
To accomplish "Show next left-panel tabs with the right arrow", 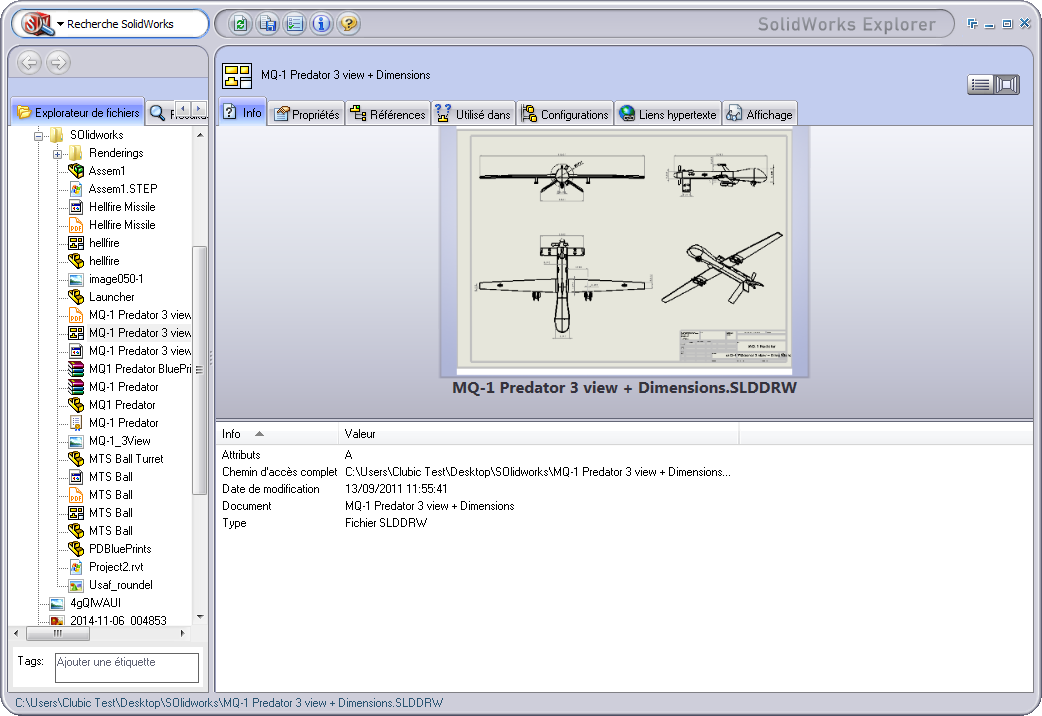I will pos(198,109).
